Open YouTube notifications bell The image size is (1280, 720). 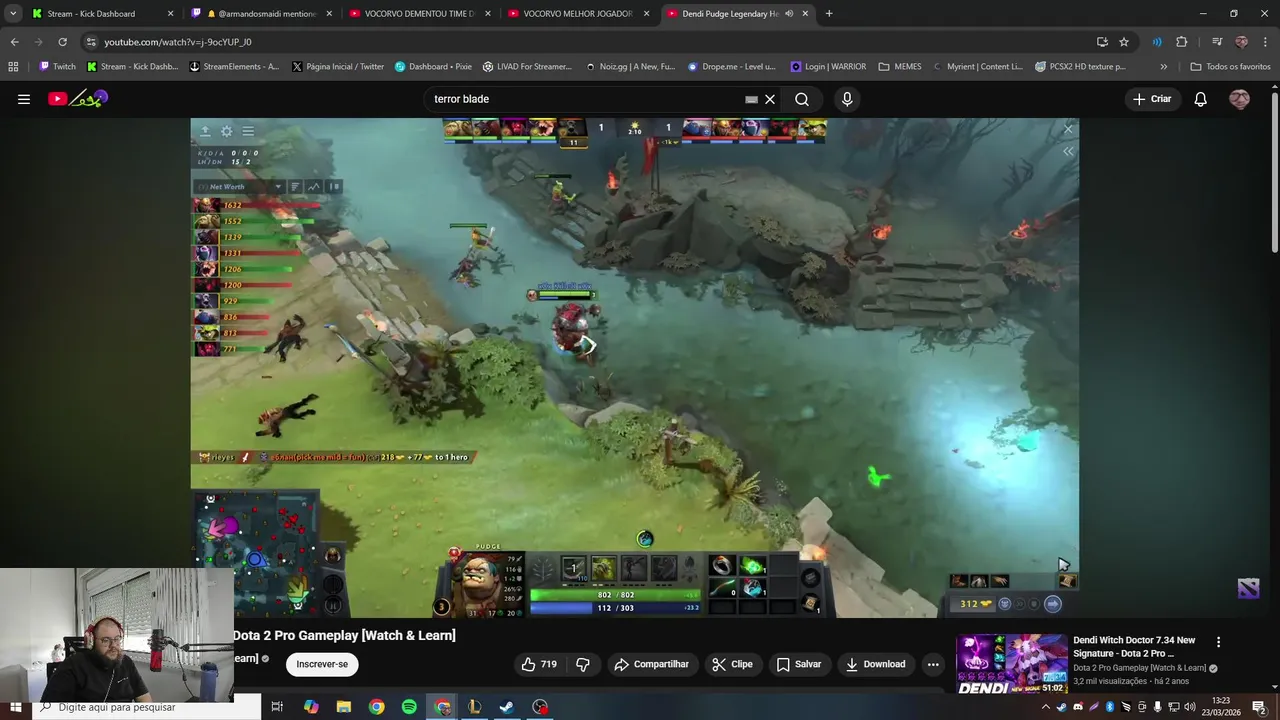(1201, 99)
